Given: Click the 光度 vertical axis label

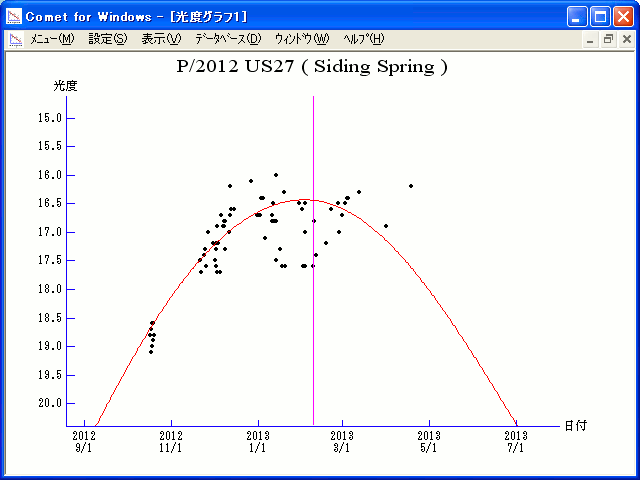Looking at the screenshot, I should [65, 86].
